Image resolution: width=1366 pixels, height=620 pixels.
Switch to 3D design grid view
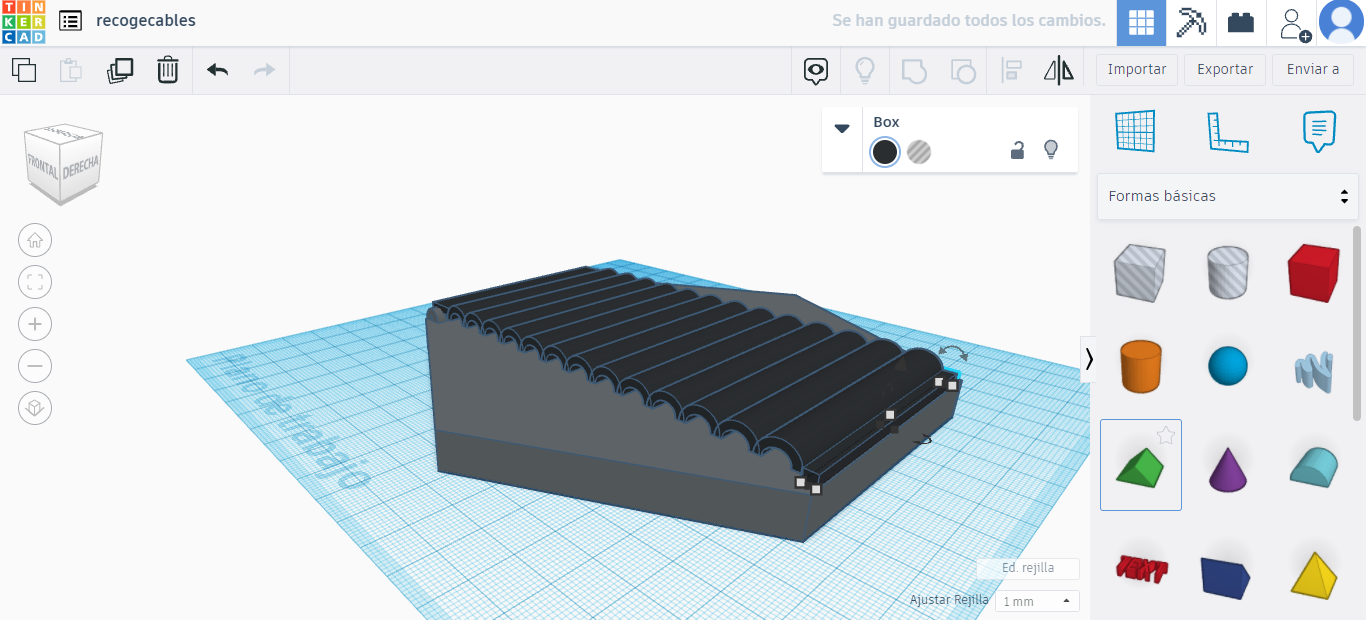tap(1142, 23)
